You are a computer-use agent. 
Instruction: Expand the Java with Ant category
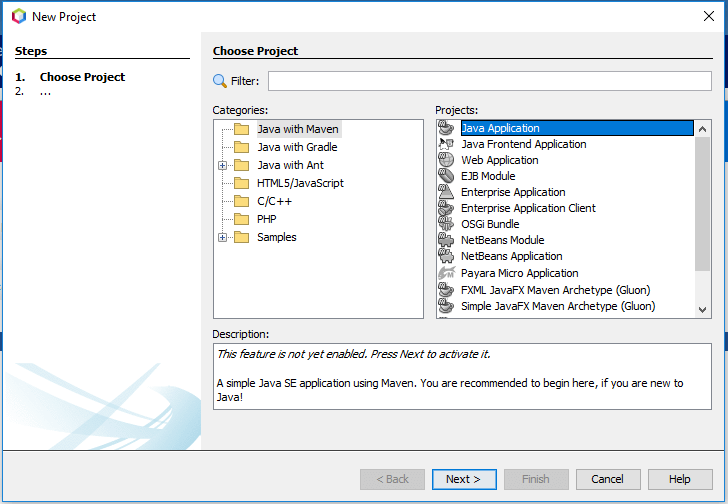tap(222, 165)
